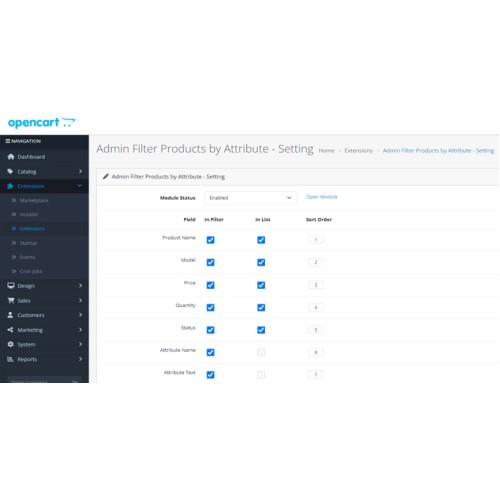
Task: Click the Extensions puzzle icon
Action: (10, 186)
